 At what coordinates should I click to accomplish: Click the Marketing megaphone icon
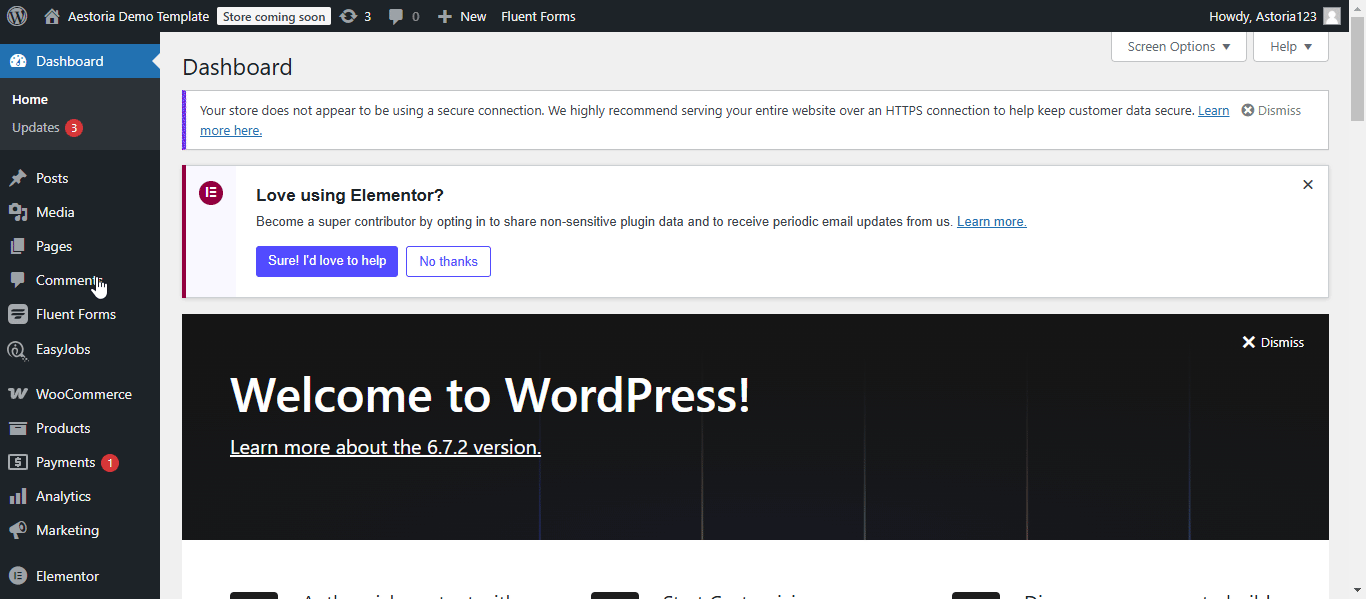pos(18,530)
